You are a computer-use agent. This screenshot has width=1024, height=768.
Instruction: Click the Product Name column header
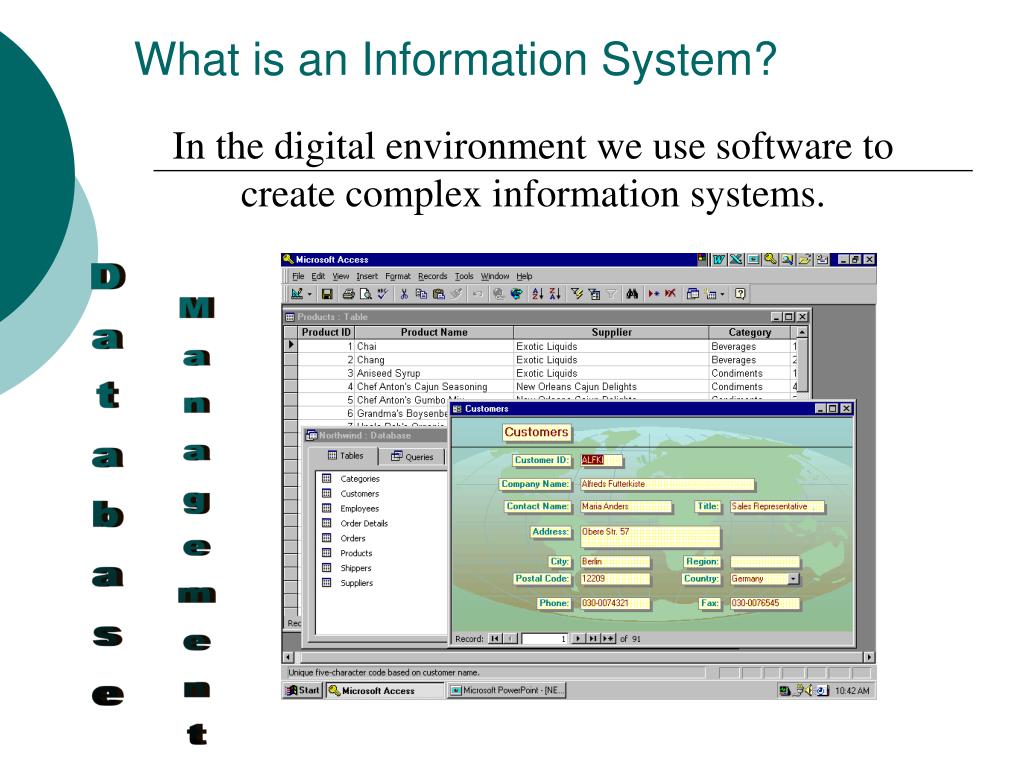(x=434, y=332)
